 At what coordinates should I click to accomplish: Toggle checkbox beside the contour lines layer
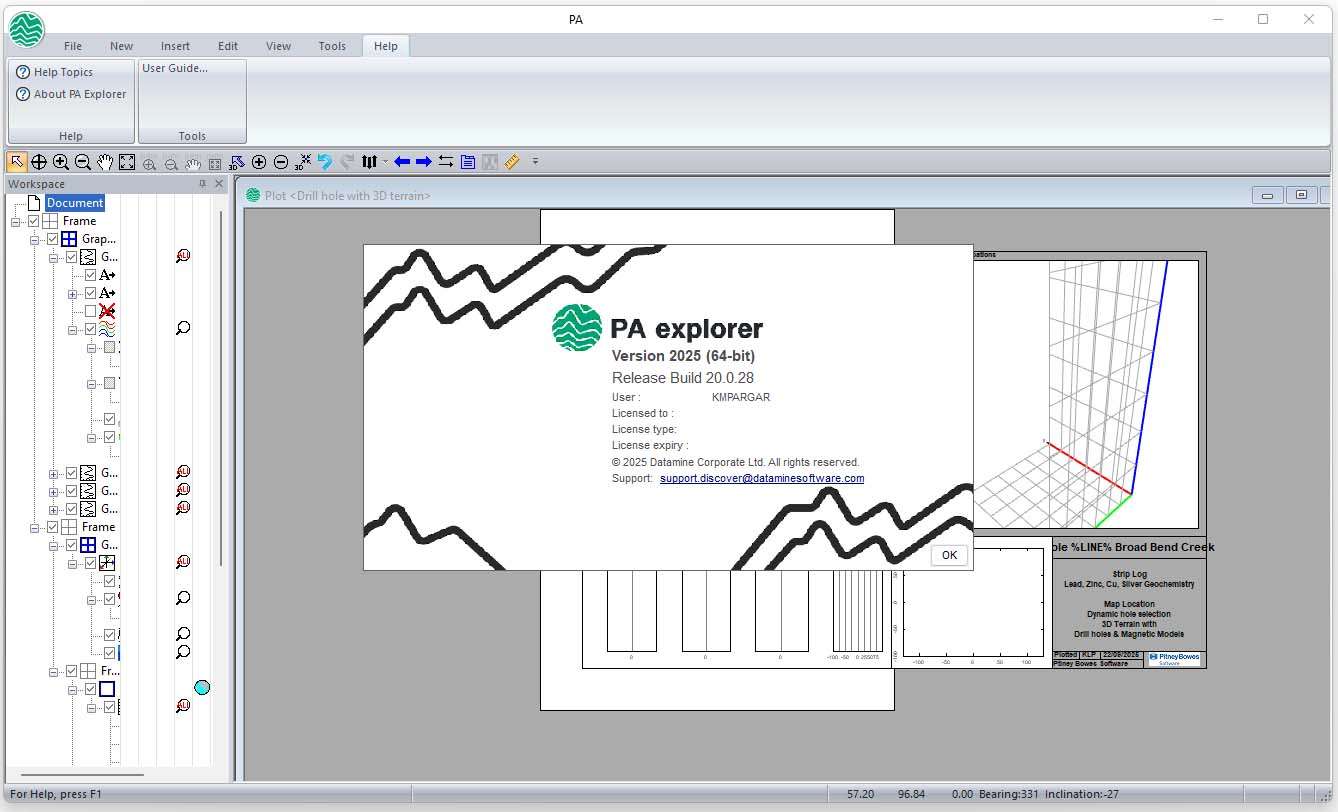90,329
